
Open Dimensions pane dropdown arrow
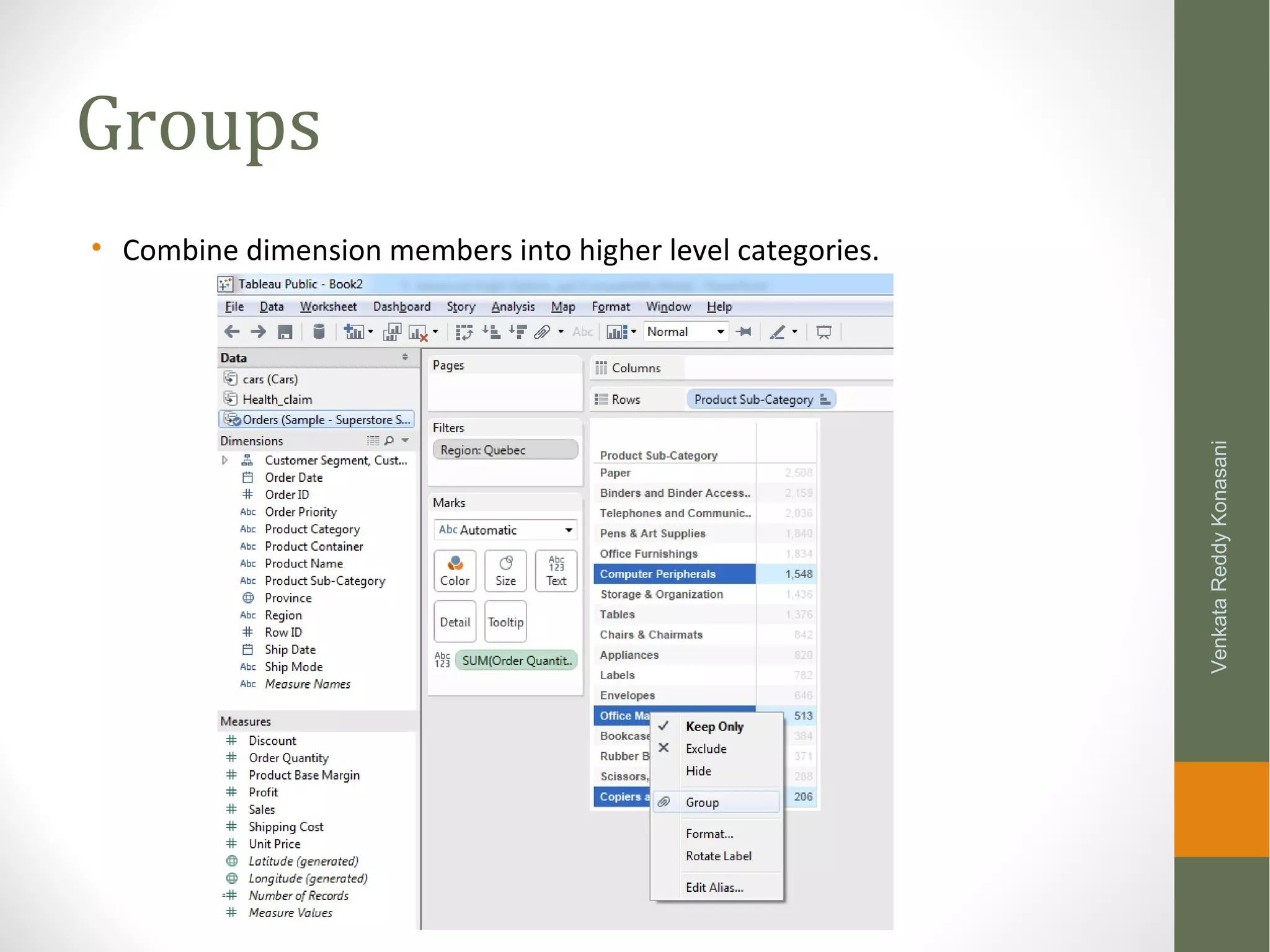[405, 440]
